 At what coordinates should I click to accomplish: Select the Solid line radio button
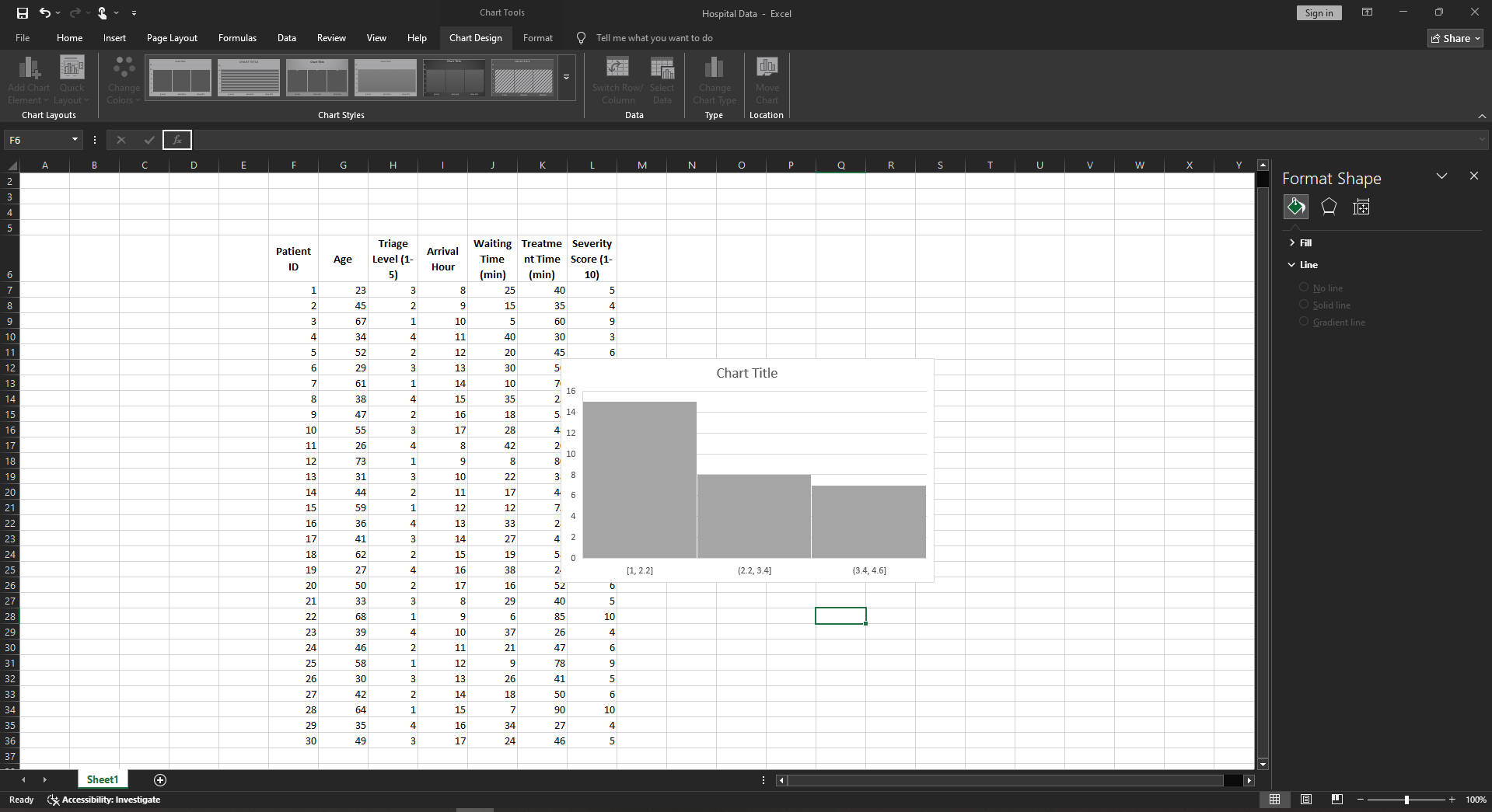[1304, 305]
